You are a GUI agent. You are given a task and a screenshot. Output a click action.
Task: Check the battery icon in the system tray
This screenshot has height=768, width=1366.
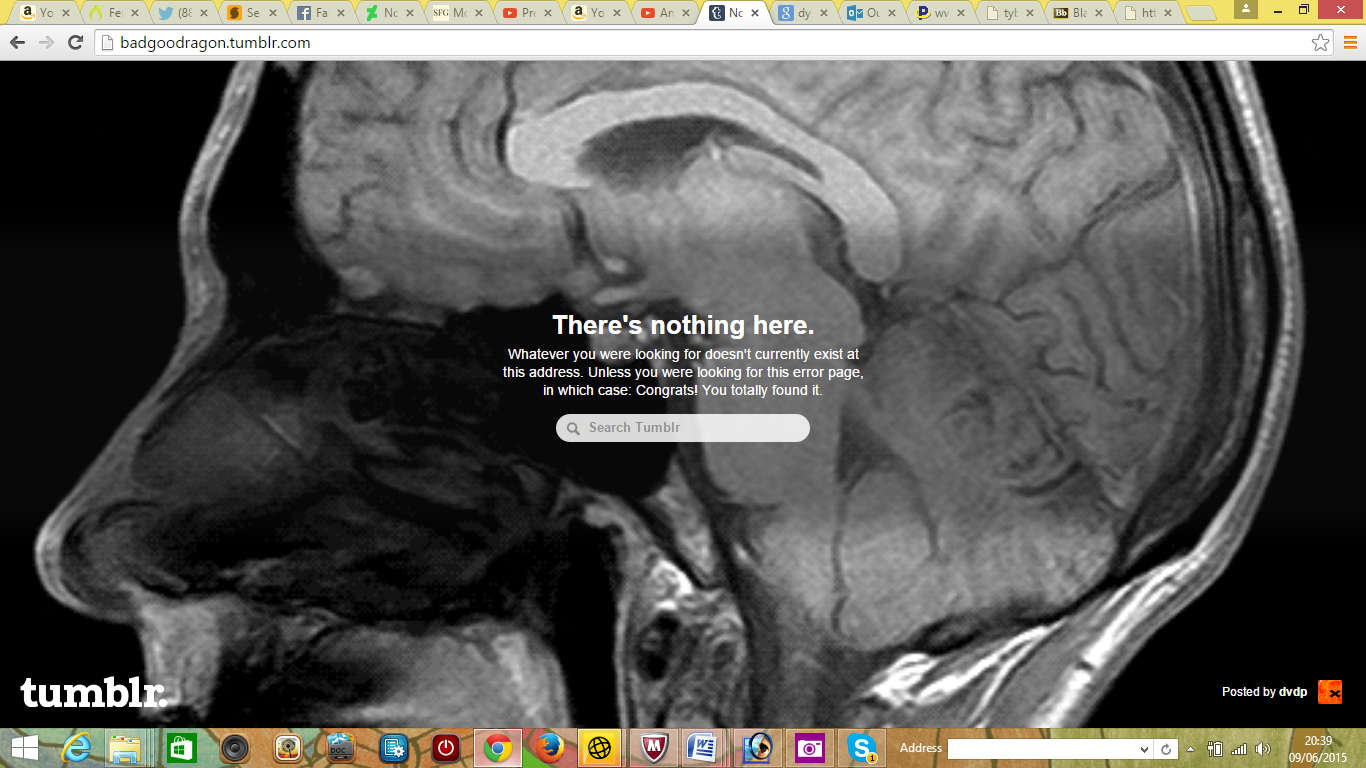pyautogui.click(x=1215, y=749)
